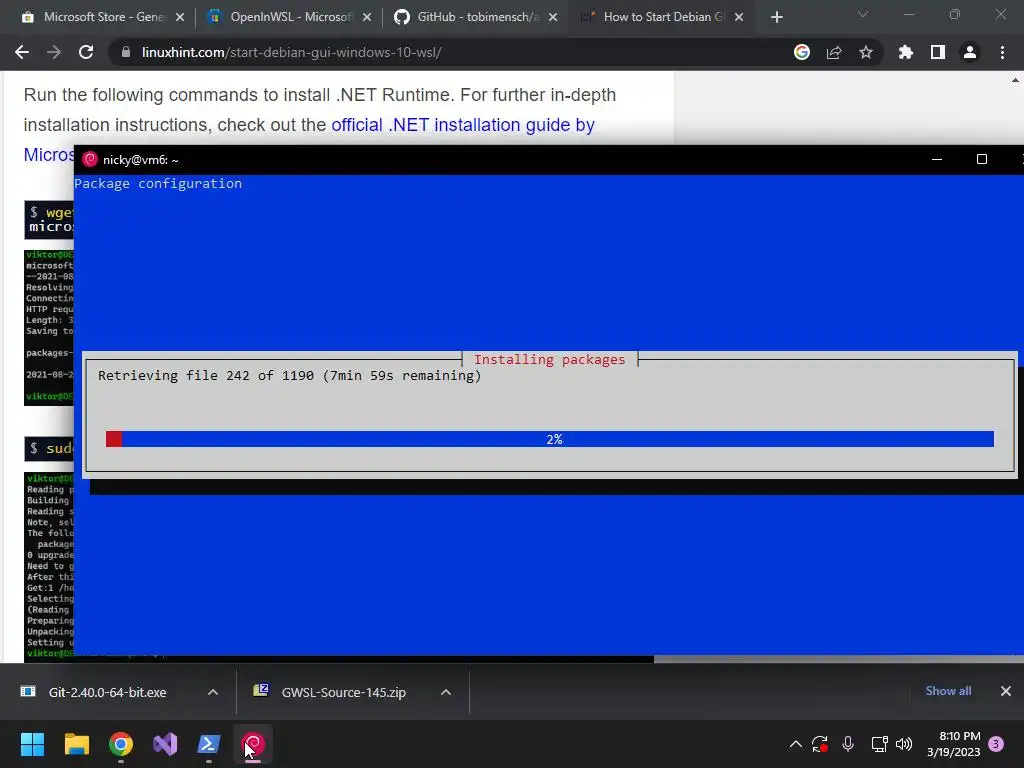1024x768 pixels.
Task: Open the clock showing 8:10 PM
Action: 953,744
